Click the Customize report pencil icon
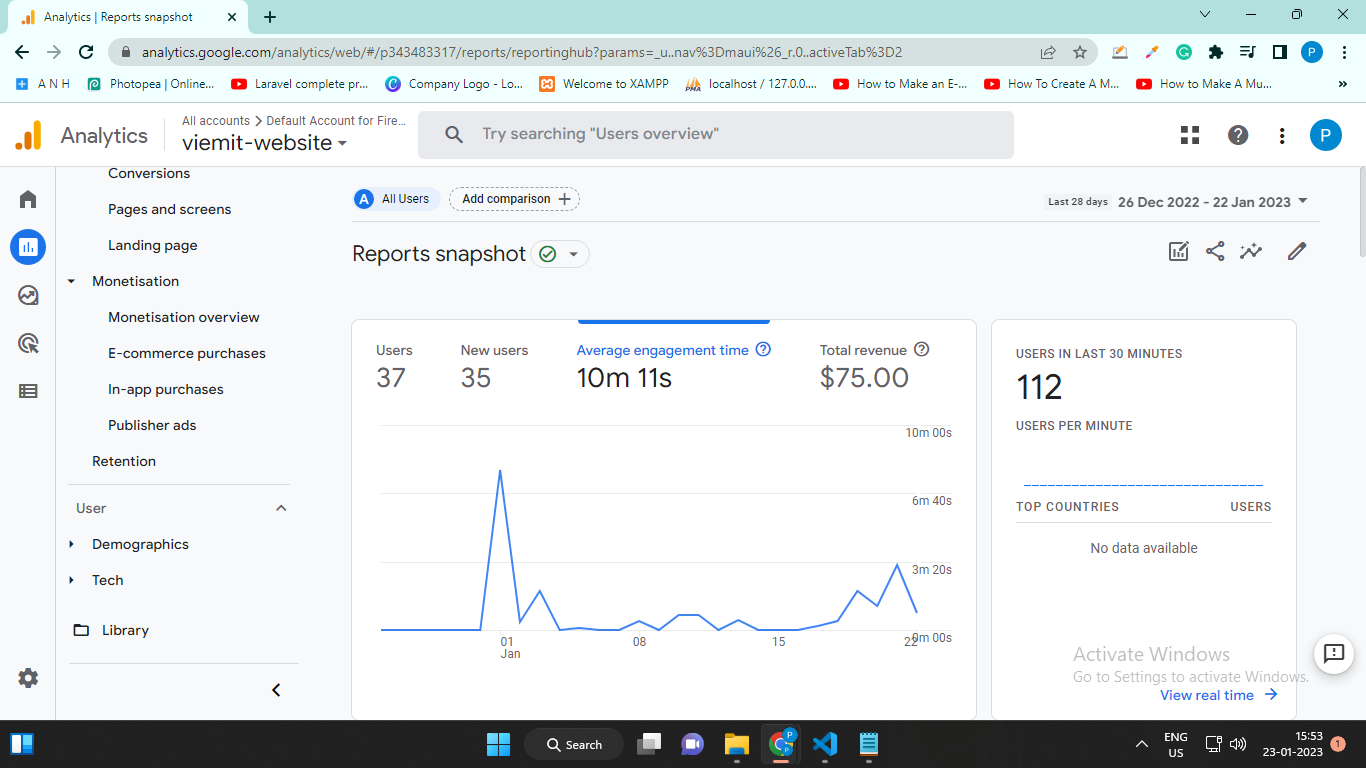Image resolution: width=1366 pixels, height=768 pixels. coord(1297,252)
